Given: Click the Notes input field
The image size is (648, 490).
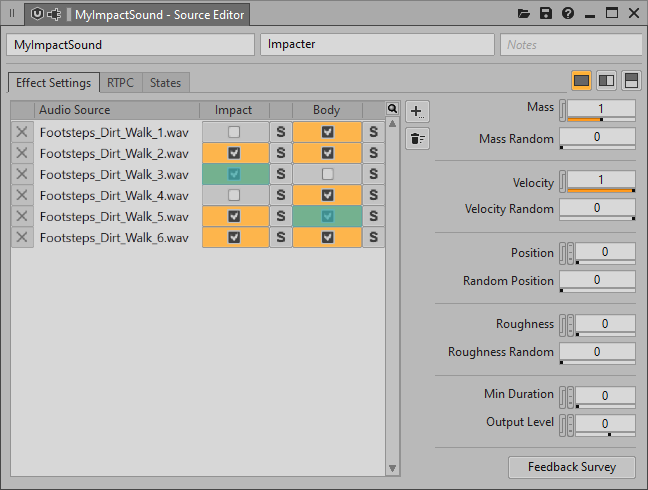Looking at the screenshot, I should tap(571, 45).
